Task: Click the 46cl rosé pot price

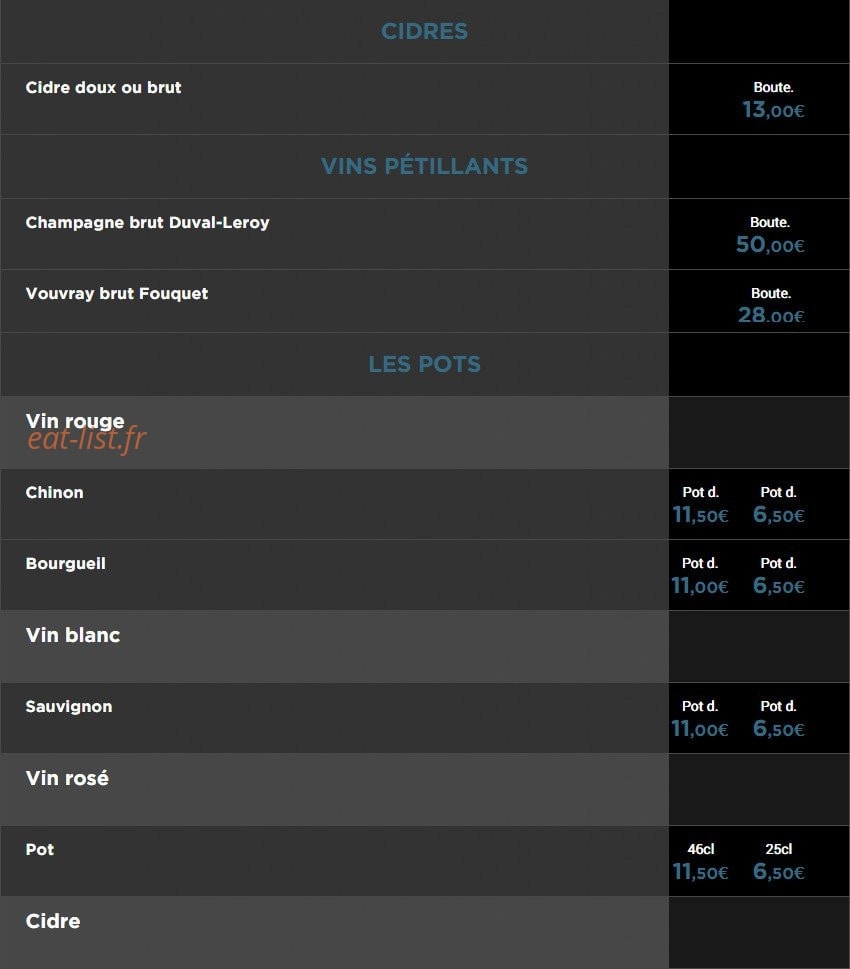Action: [700, 872]
